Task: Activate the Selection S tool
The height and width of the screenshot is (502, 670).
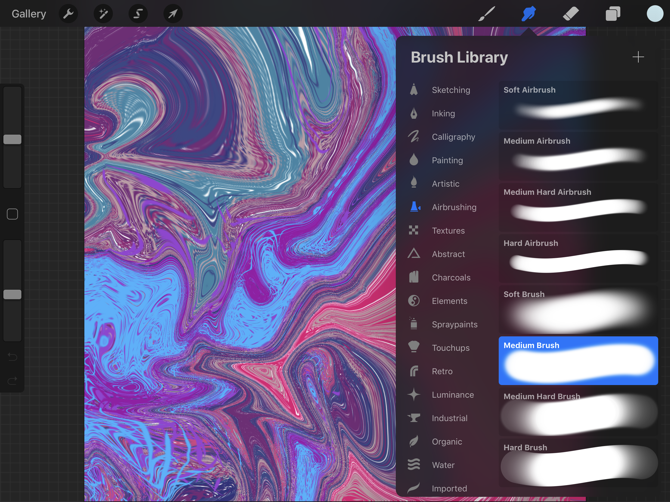Action: [x=138, y=14]
